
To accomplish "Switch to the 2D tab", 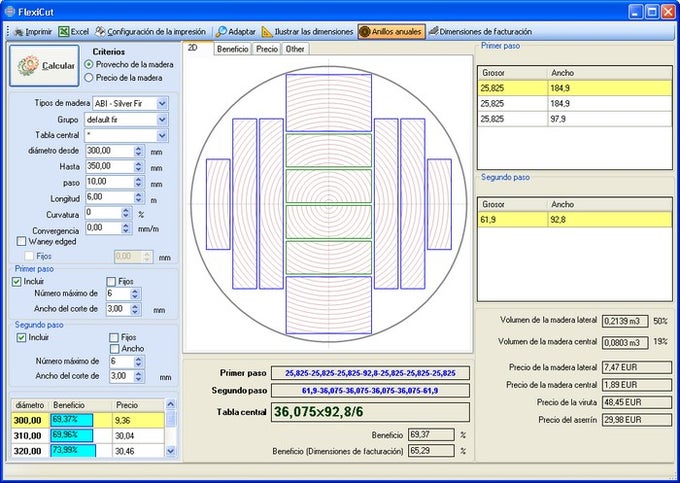I will [198, 49].
